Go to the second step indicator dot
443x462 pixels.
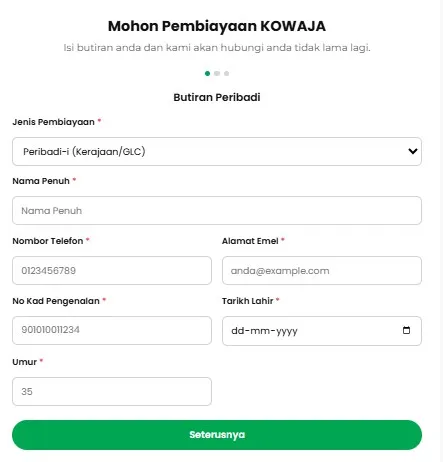coord(217,73)
